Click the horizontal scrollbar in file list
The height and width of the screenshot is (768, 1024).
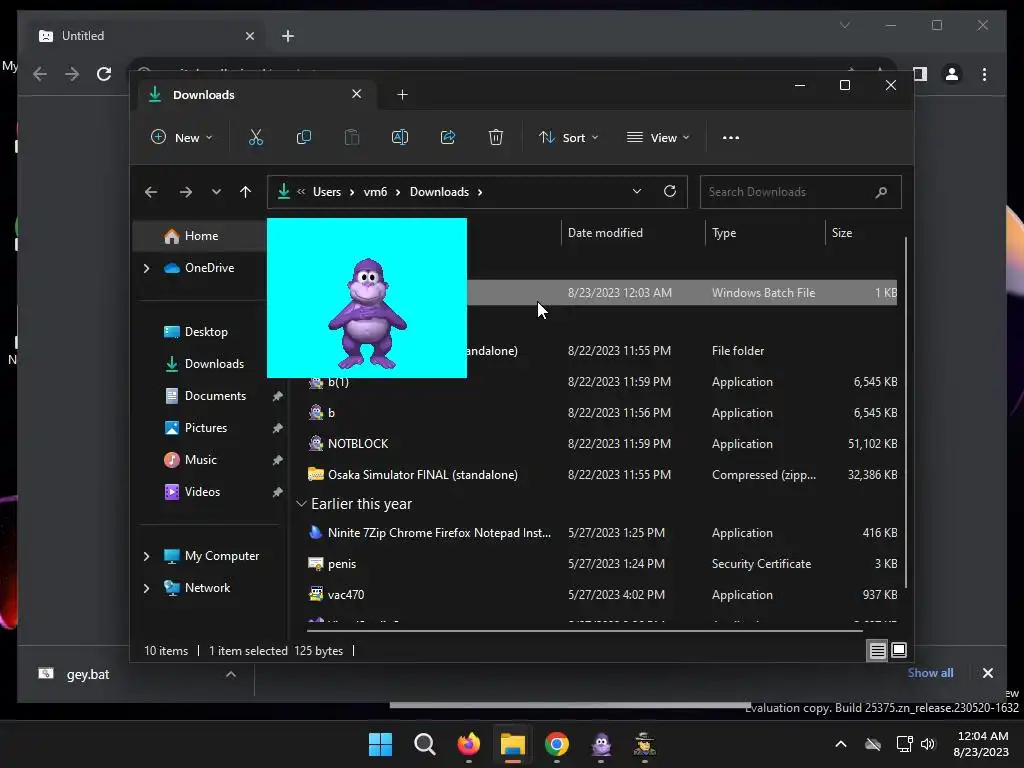[x=584, y=631]
